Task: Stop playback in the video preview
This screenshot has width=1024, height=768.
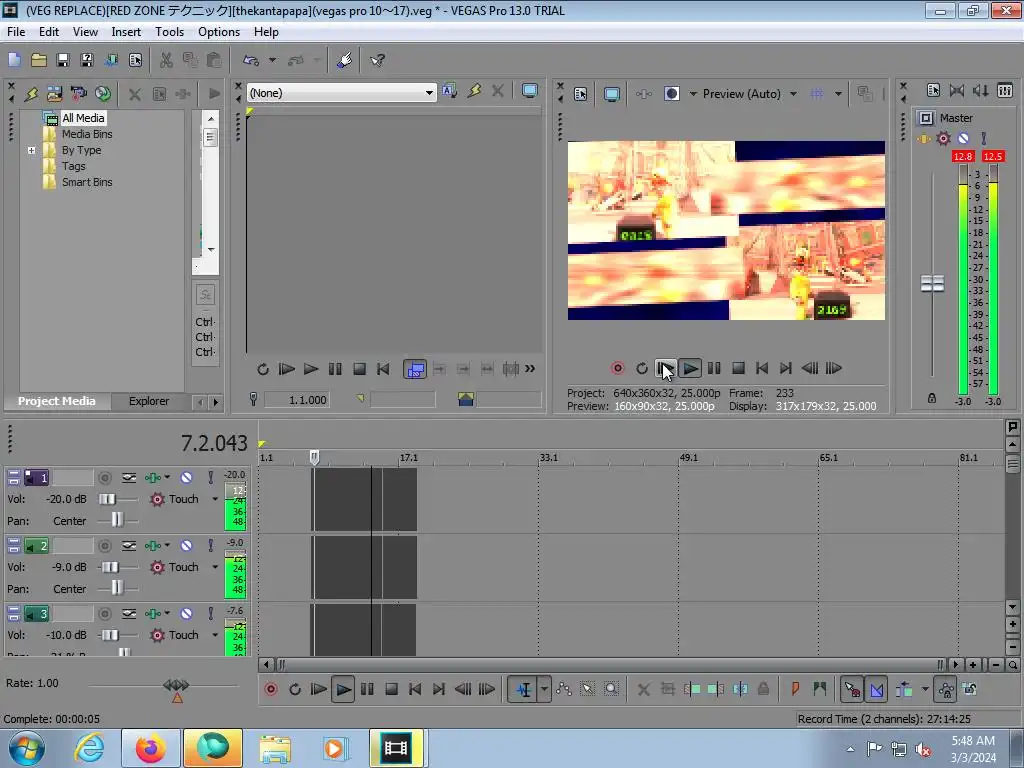Action: tap(738, 368)
